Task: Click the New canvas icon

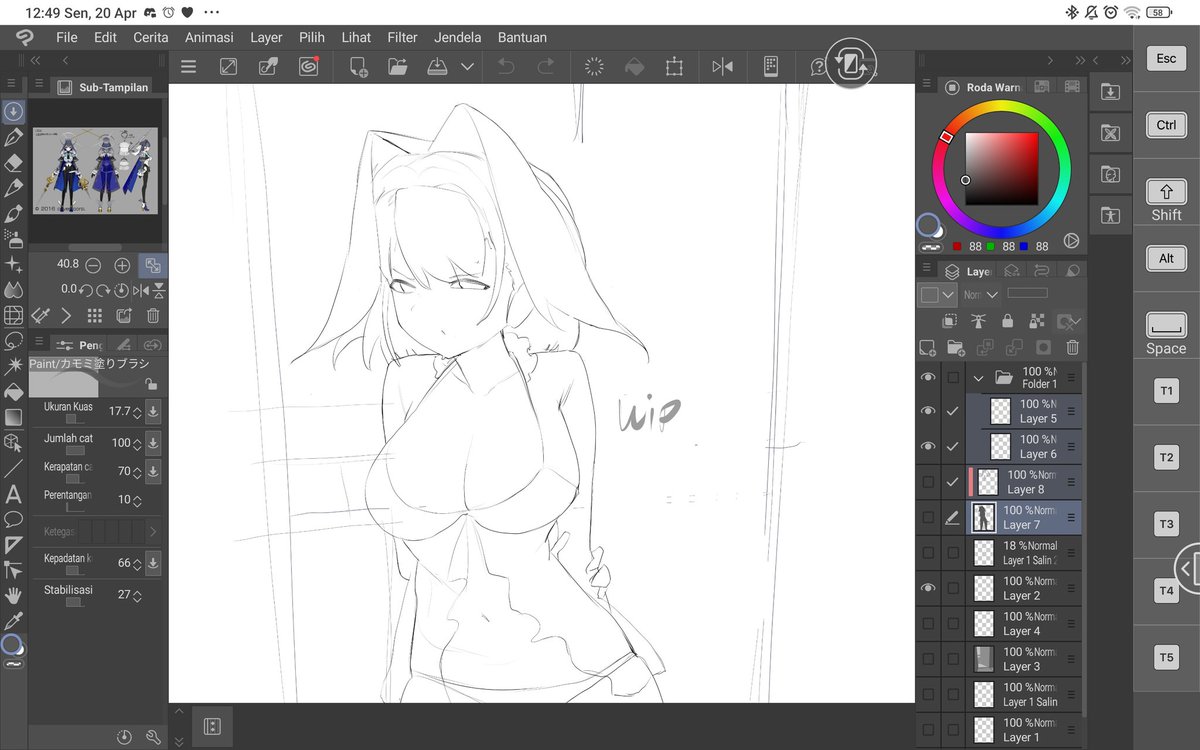Action: tap(358, 67)
